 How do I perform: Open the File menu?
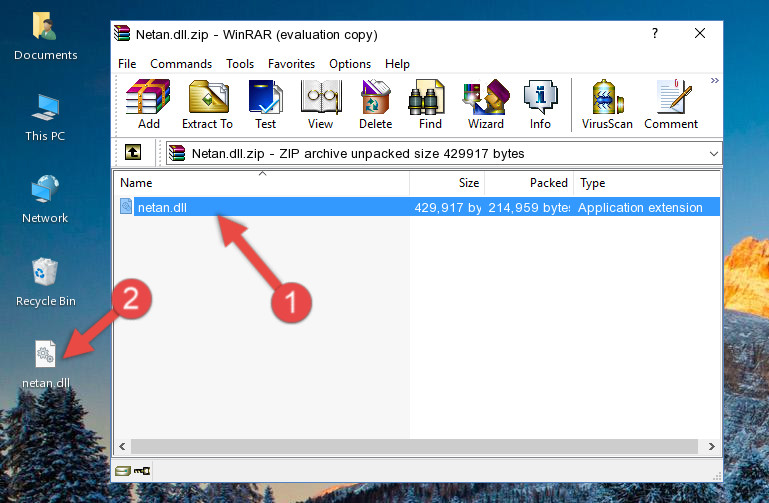click(127, 64)
